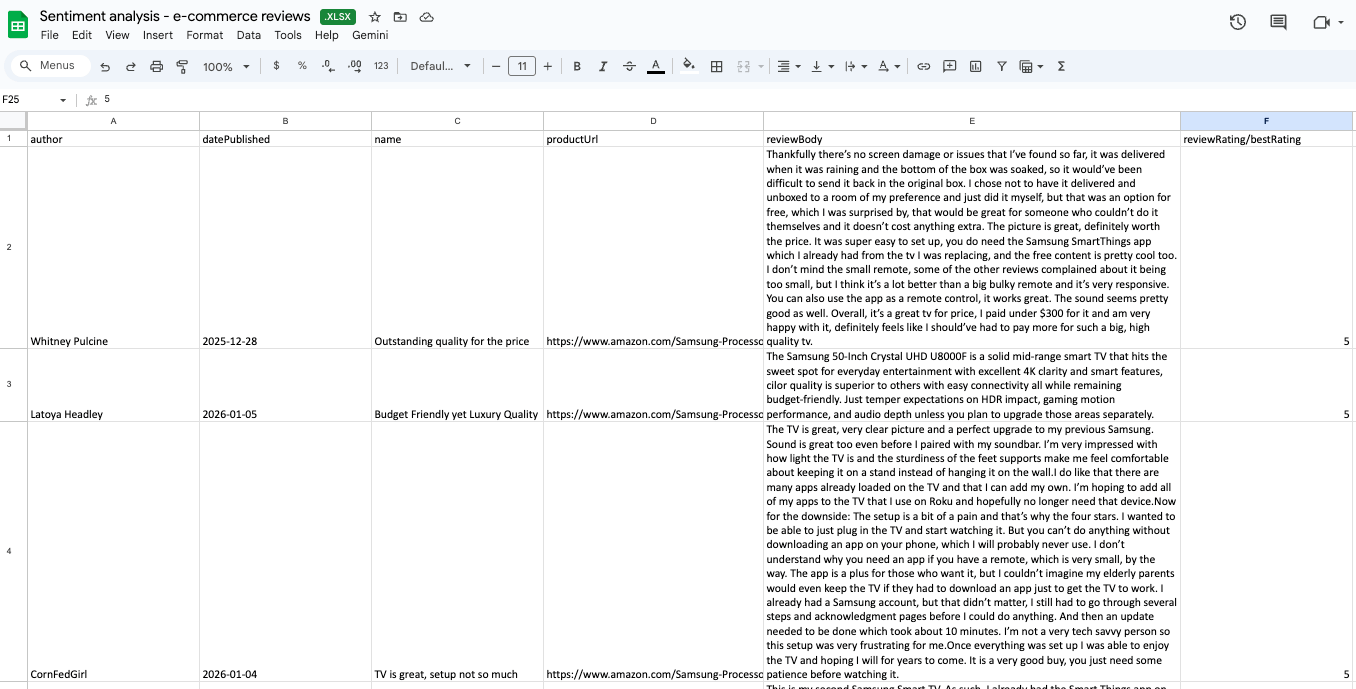
Task: Open the version history clock icon
Action: tap(1237, 22)
